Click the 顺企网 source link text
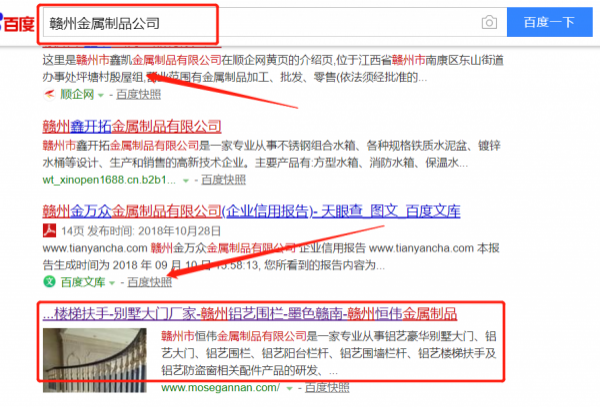This screenshot has width=600, height=407. pos(75,93)
